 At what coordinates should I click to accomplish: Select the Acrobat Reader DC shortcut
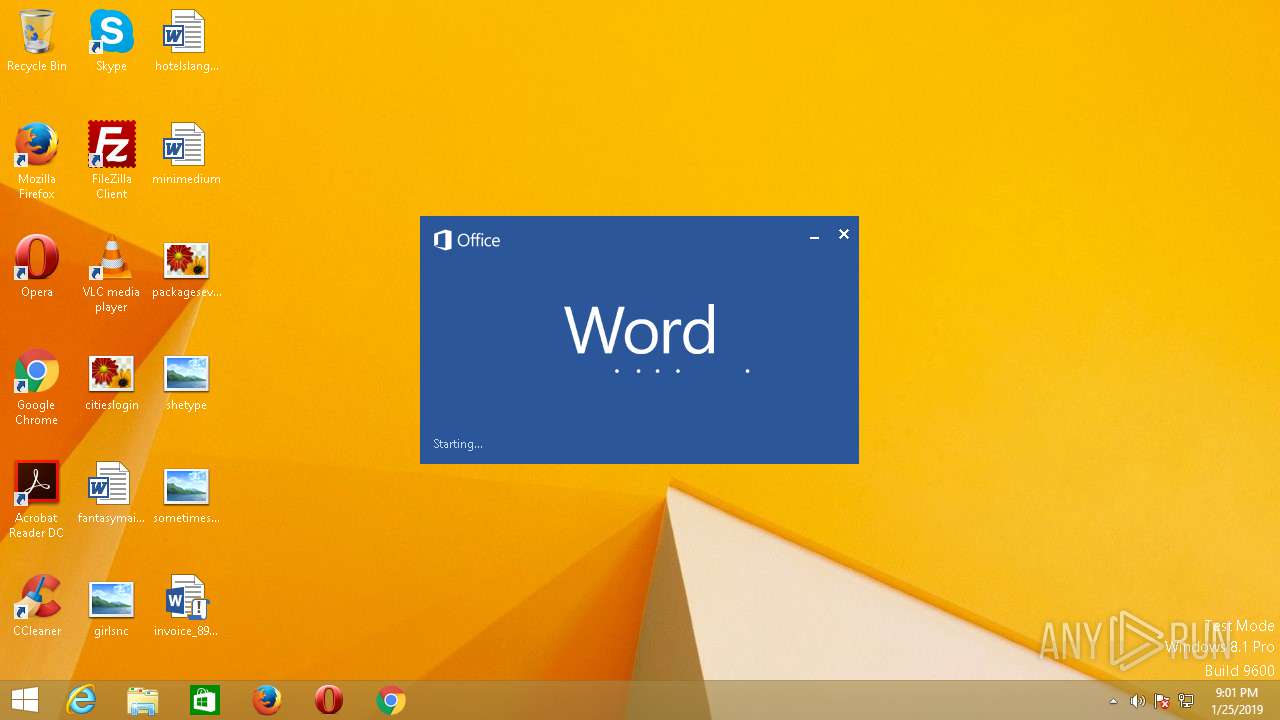[37, 500]
